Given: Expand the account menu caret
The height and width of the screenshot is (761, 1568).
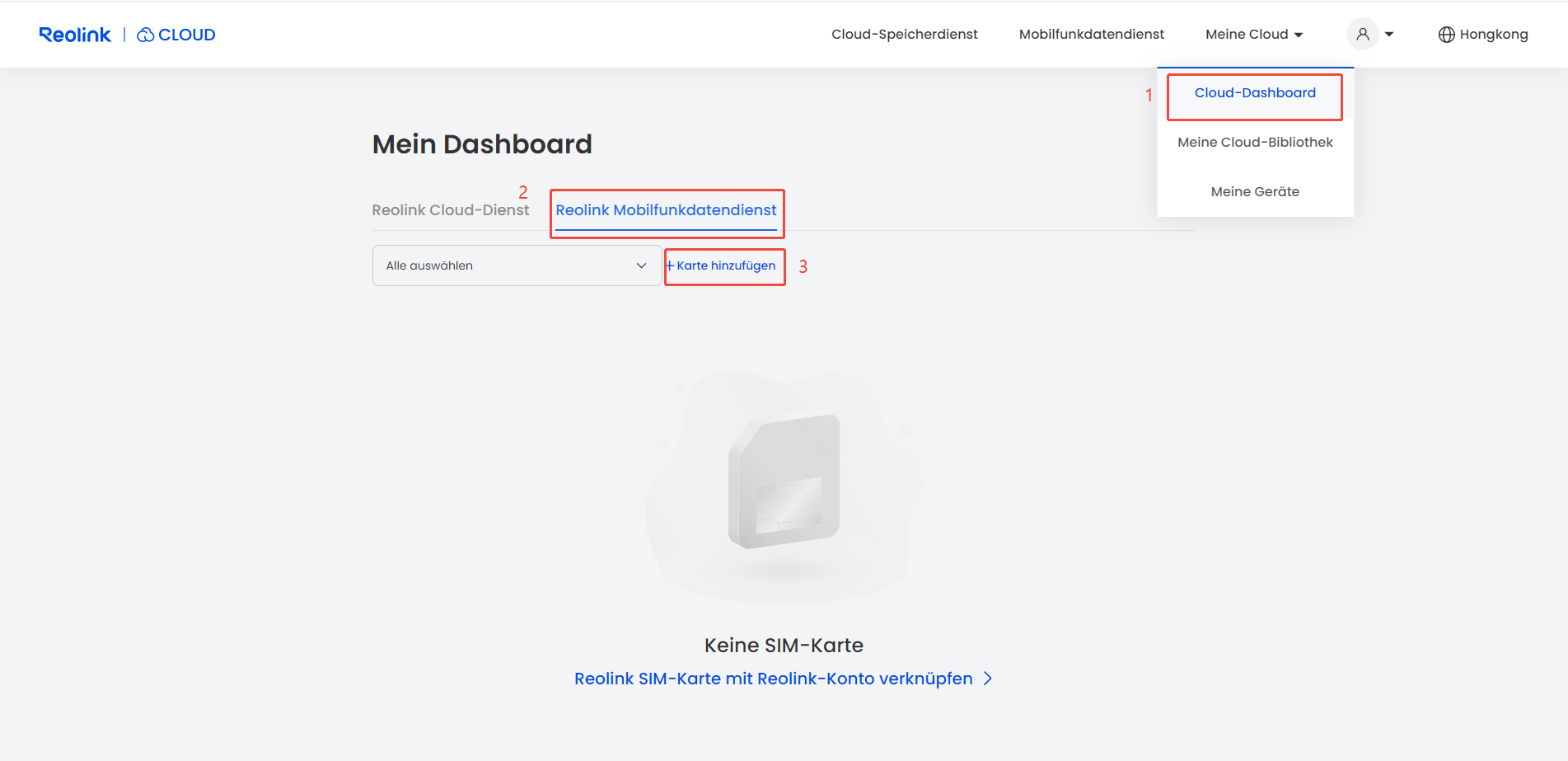Looking at the screenshot, I should click(1389, 35).
